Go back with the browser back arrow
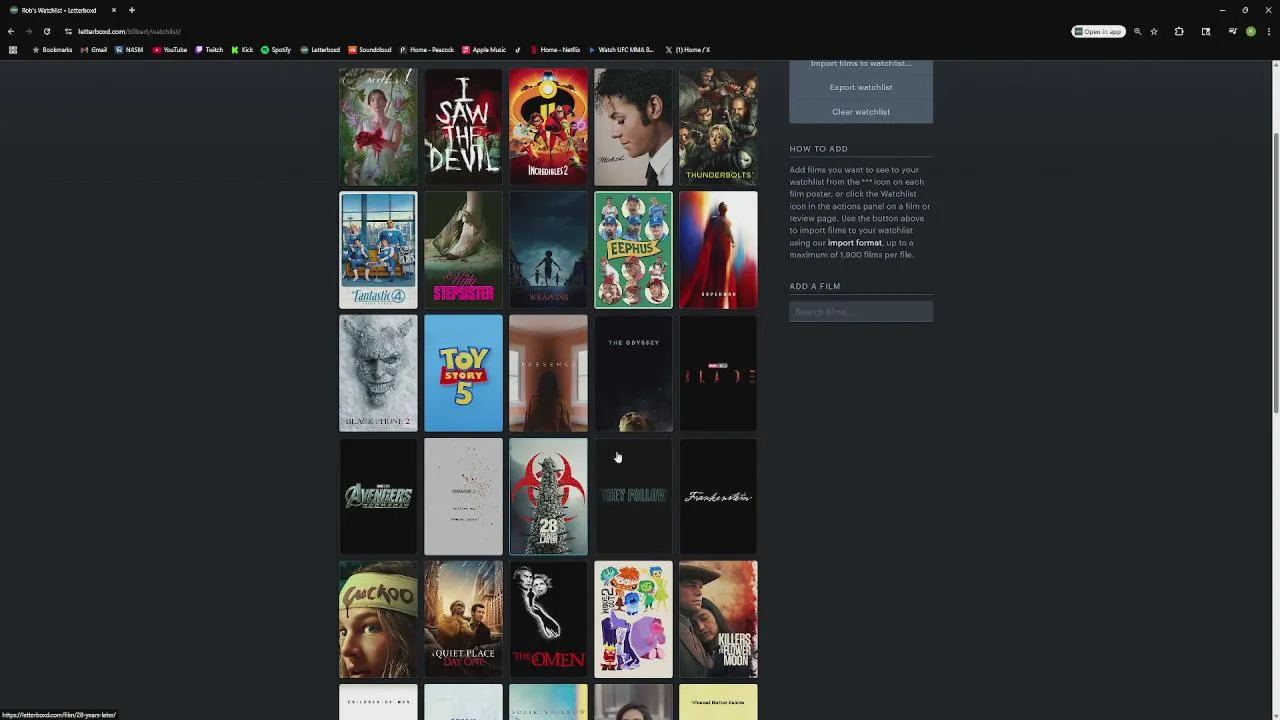 [x=11, y=31]
